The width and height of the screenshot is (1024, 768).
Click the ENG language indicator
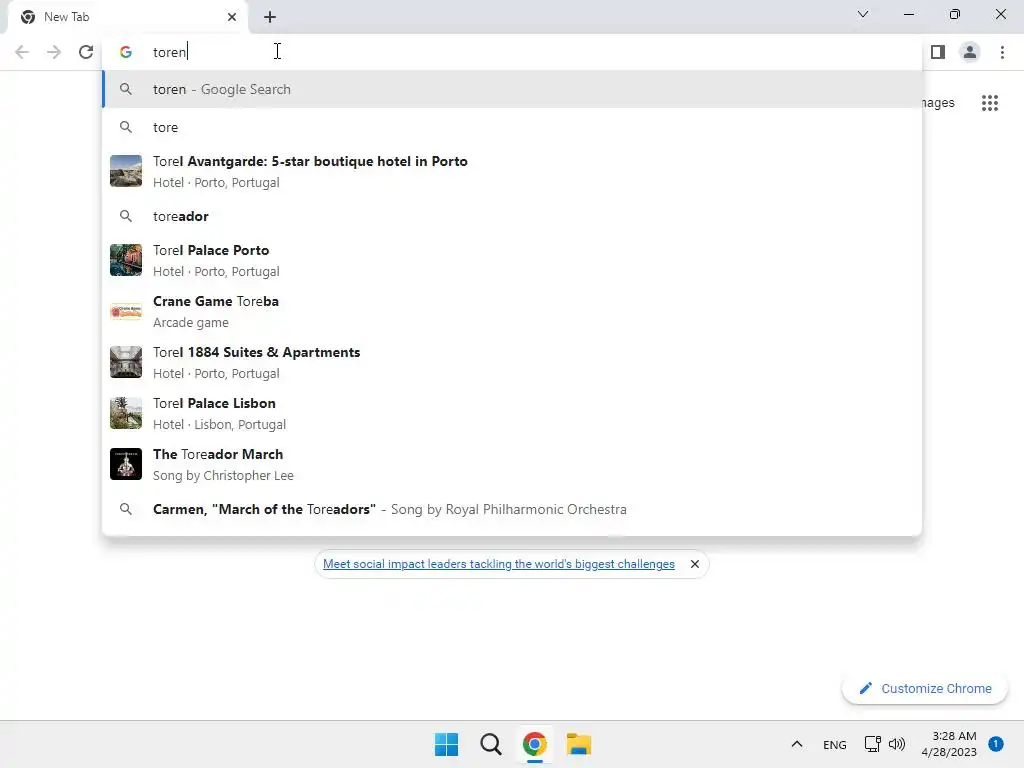835,744
